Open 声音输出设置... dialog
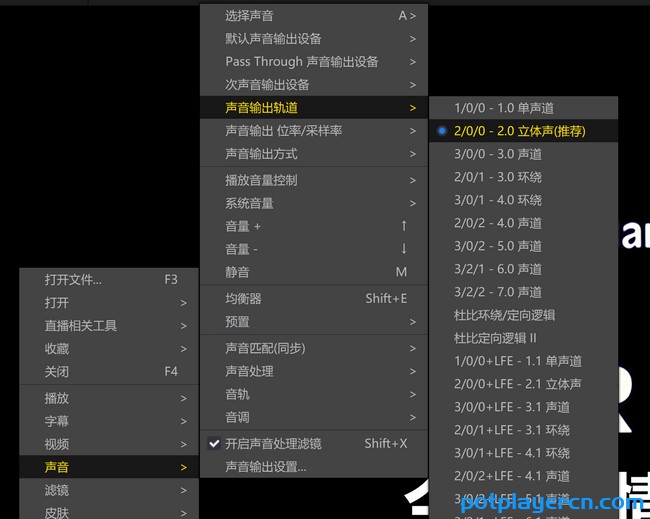This screenshot has width=650, height=519. (x=266, y=466)
